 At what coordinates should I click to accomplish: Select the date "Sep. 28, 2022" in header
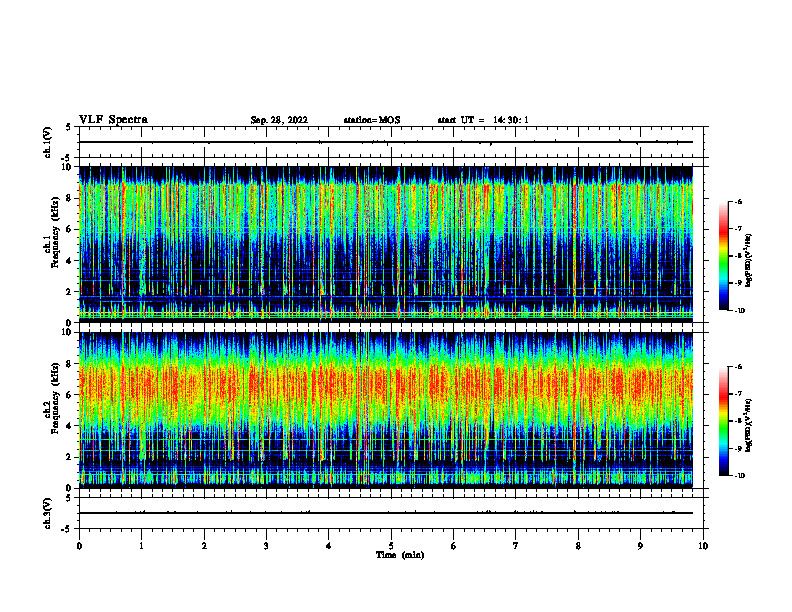[x=279, y=120]
